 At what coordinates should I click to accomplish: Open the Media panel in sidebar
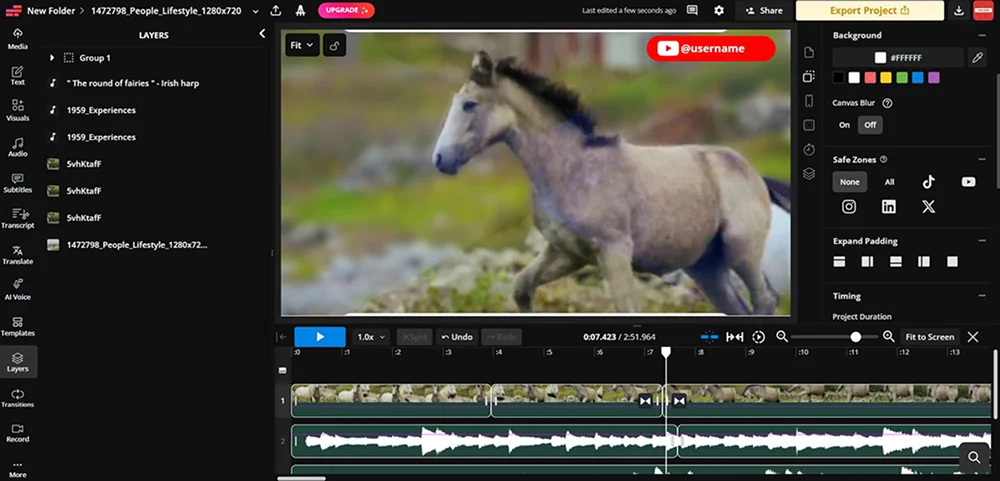tap(17, 38)
